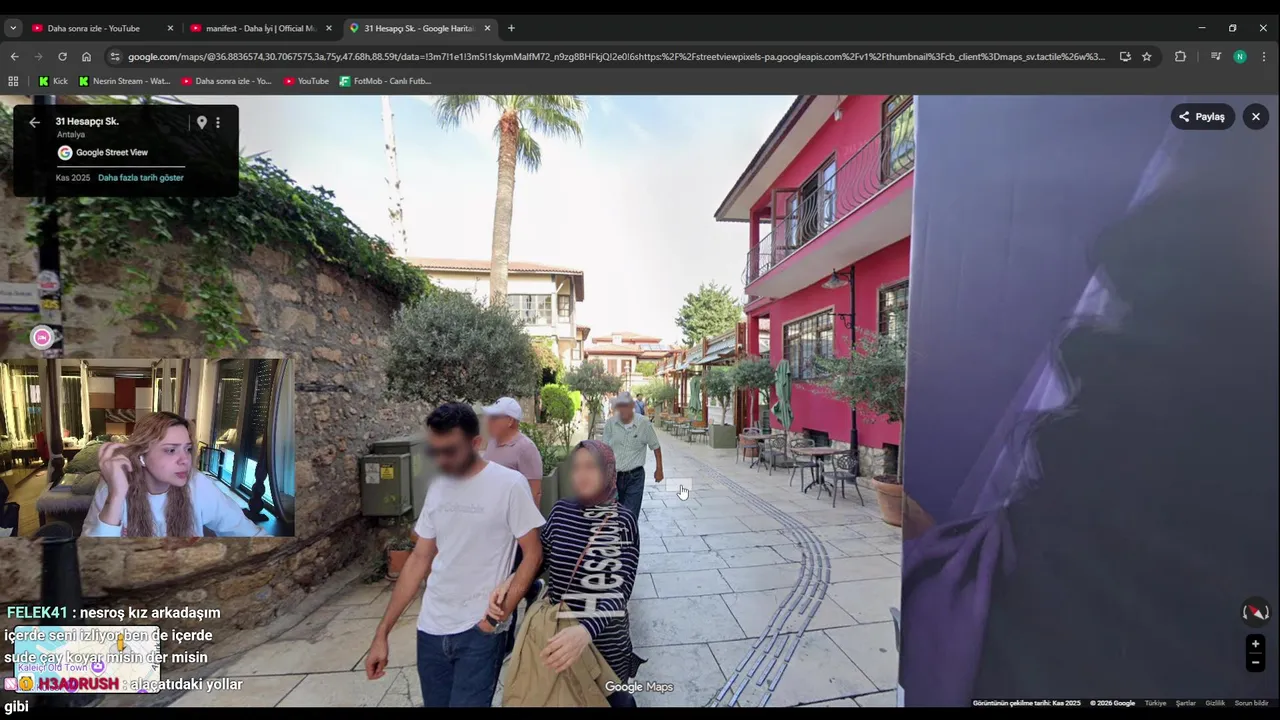The height and width of the screenshot is (720, 1280).
Task: Open a new browser tab
Action: 511,28
